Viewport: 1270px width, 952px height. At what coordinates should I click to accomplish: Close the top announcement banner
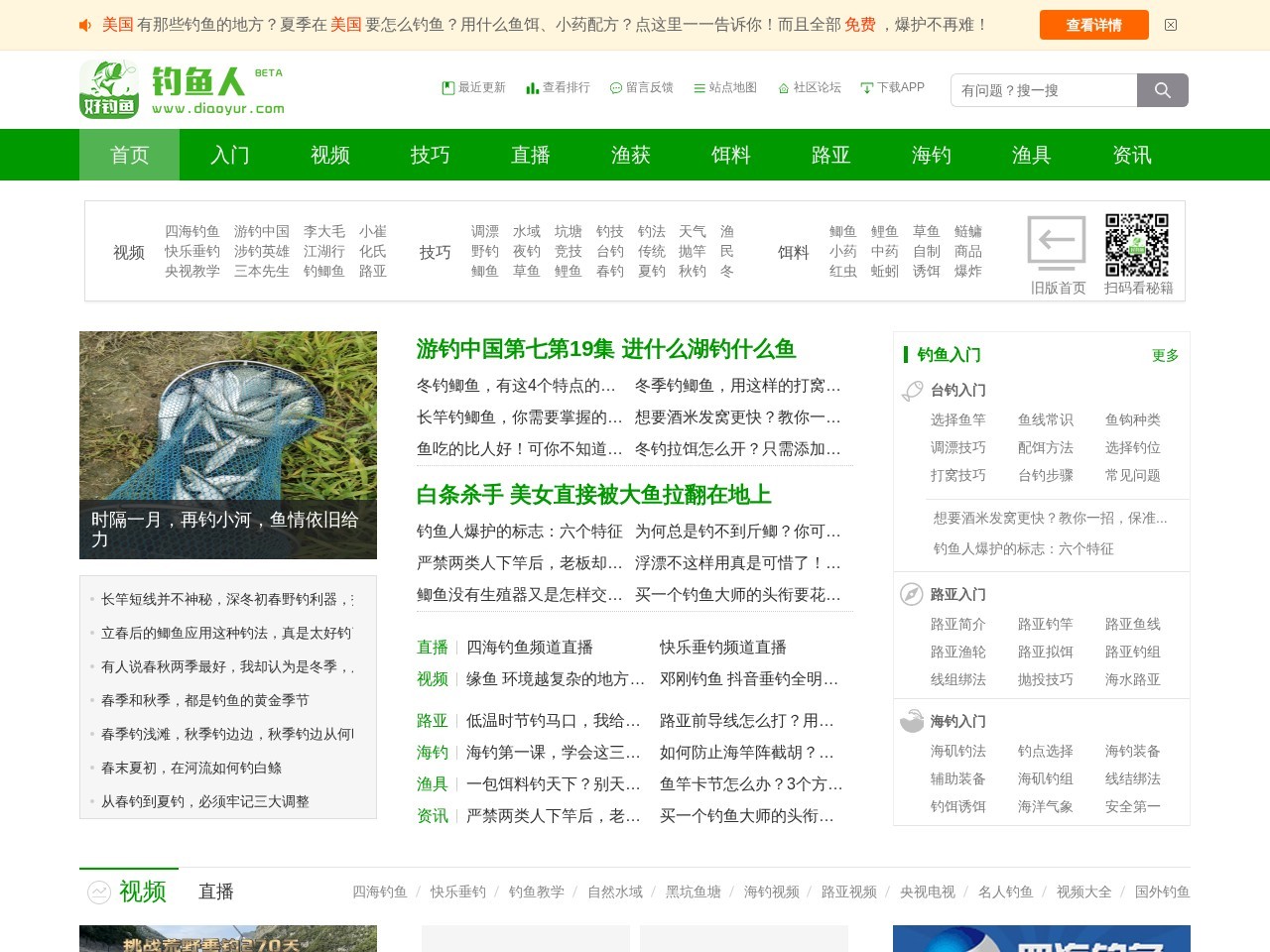tap(1171, 25)
